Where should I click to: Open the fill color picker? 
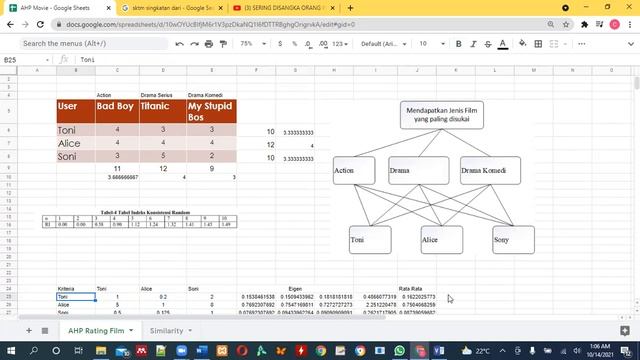coord(522,44)
